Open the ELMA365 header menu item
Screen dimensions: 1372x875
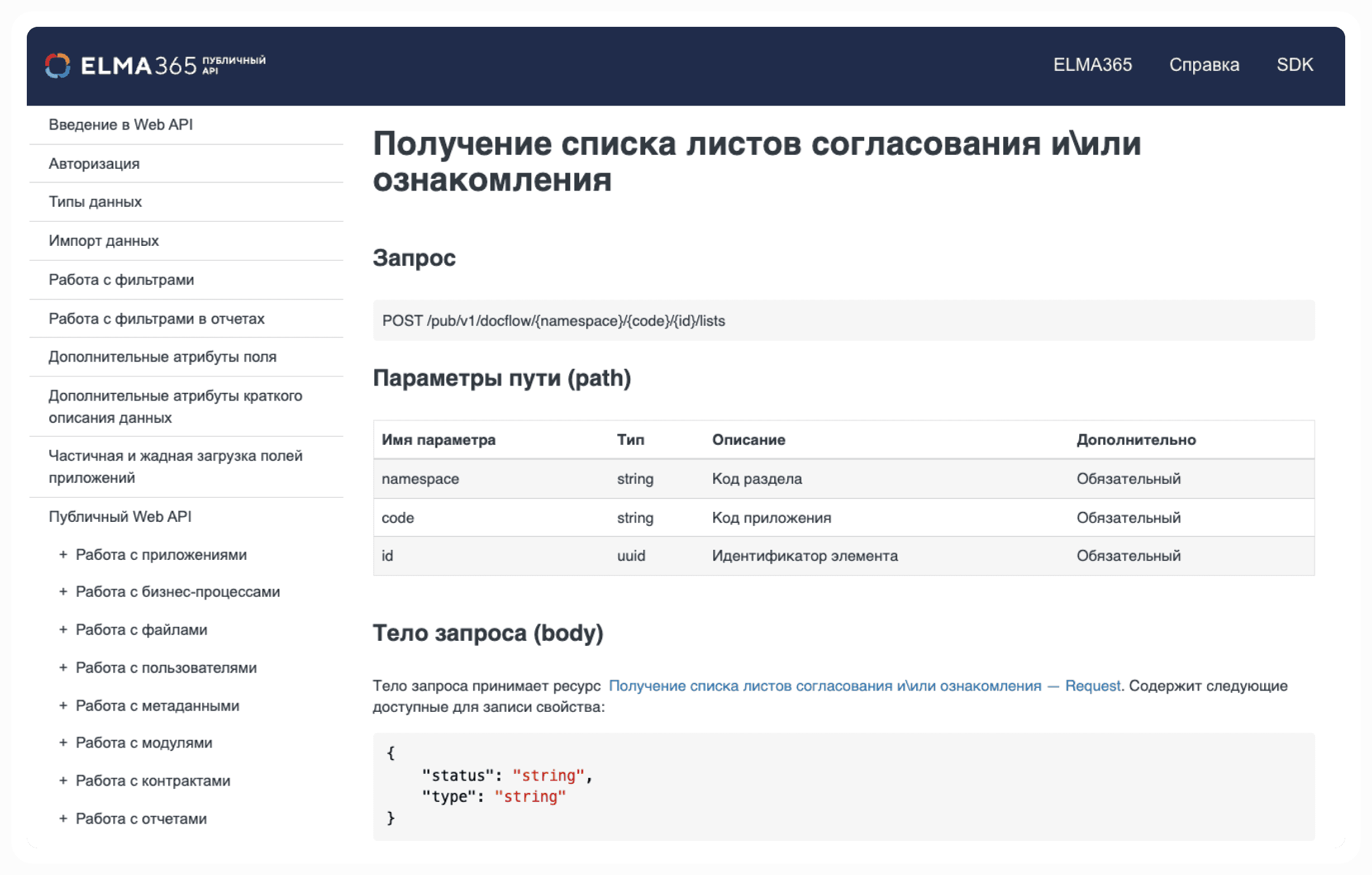click(1092, 65)
